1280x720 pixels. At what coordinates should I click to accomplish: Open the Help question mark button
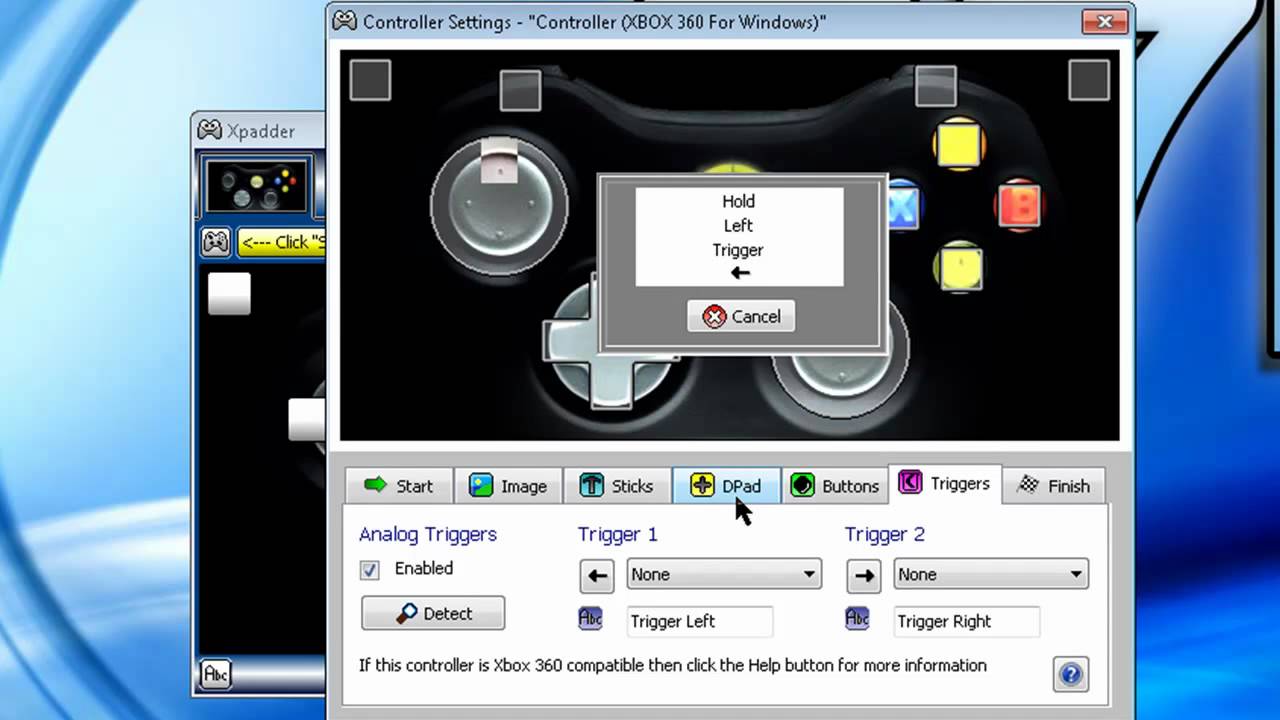[x=1070, y=674]
